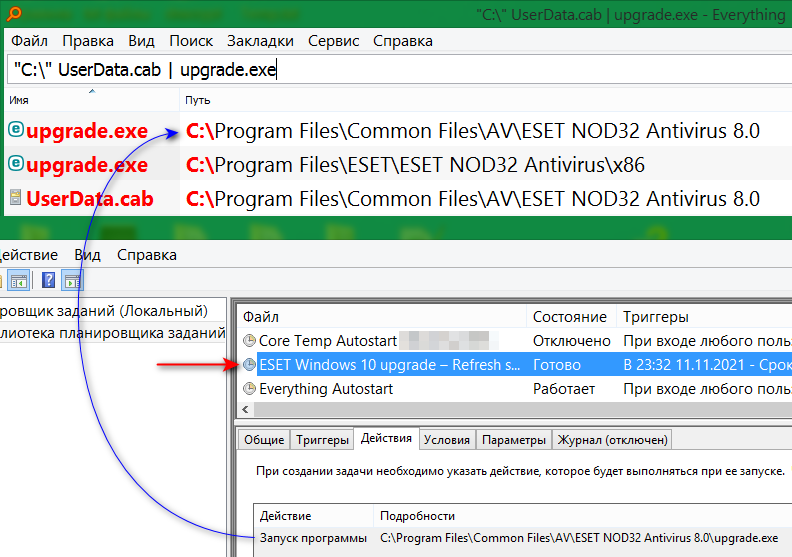The image size is (792, 557).
Task: Click the Действие column header in actions list
Action: coord(313,516)
